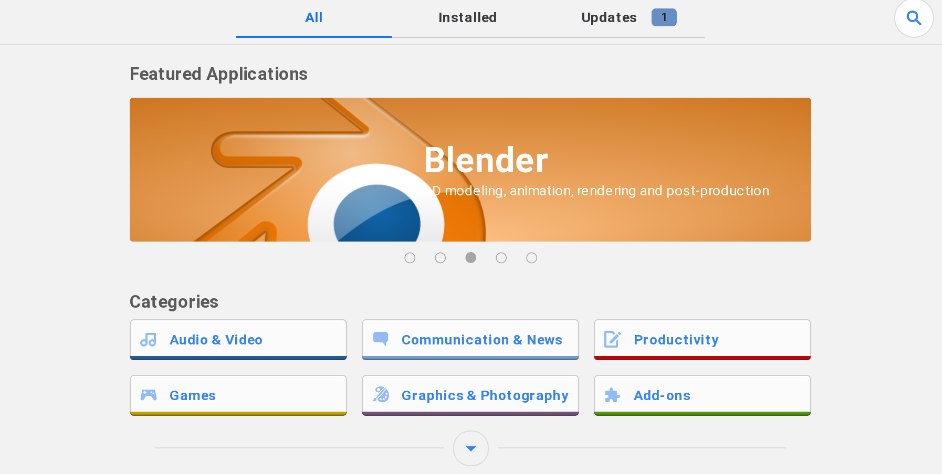The image size is (942, 474).
Task: Open the Audio & Video category
Action: 239,340
